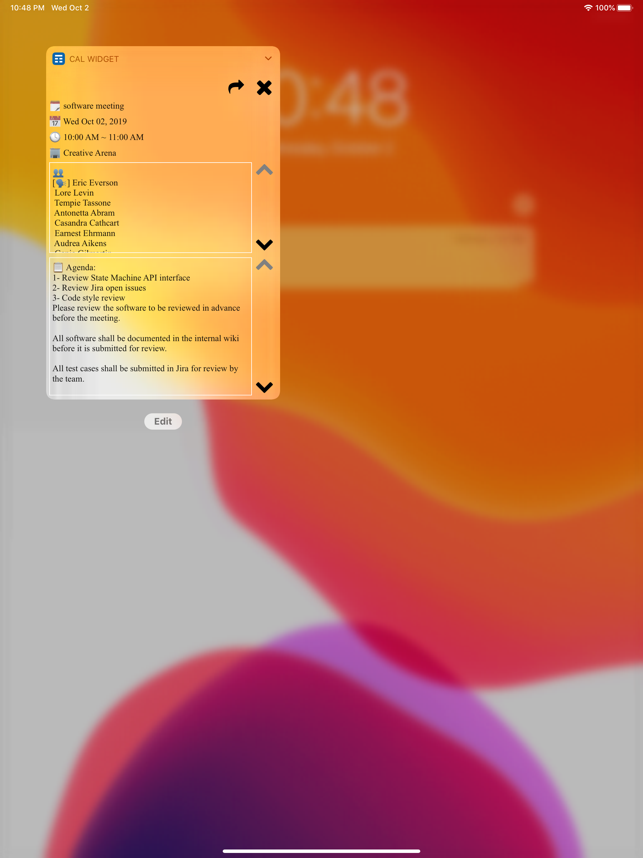The image size is (643, 858).
Task: Tap the Wi-Fi status icon
Action: [588, 8]
